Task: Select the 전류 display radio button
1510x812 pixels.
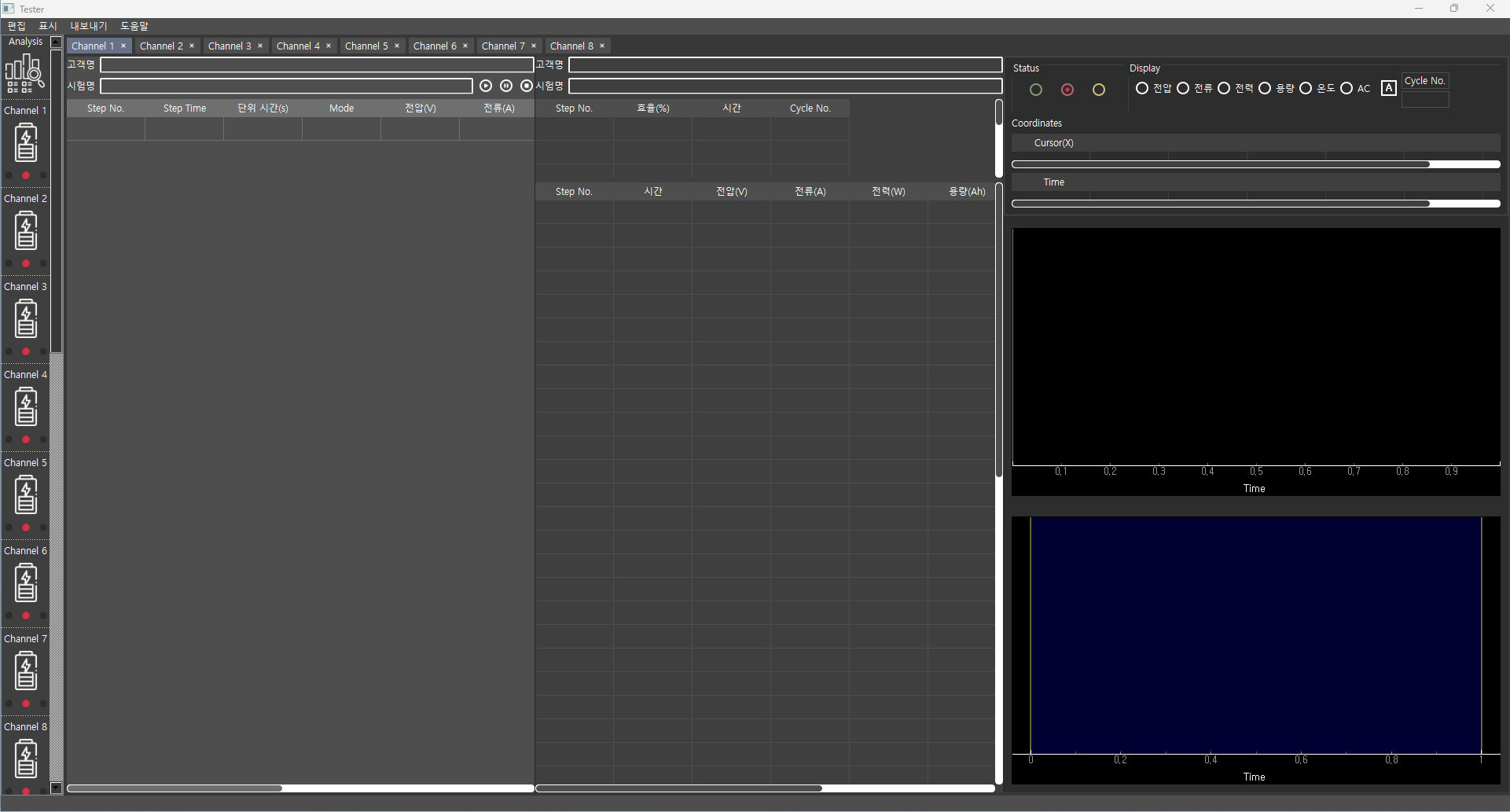Action: [1183, 88]
